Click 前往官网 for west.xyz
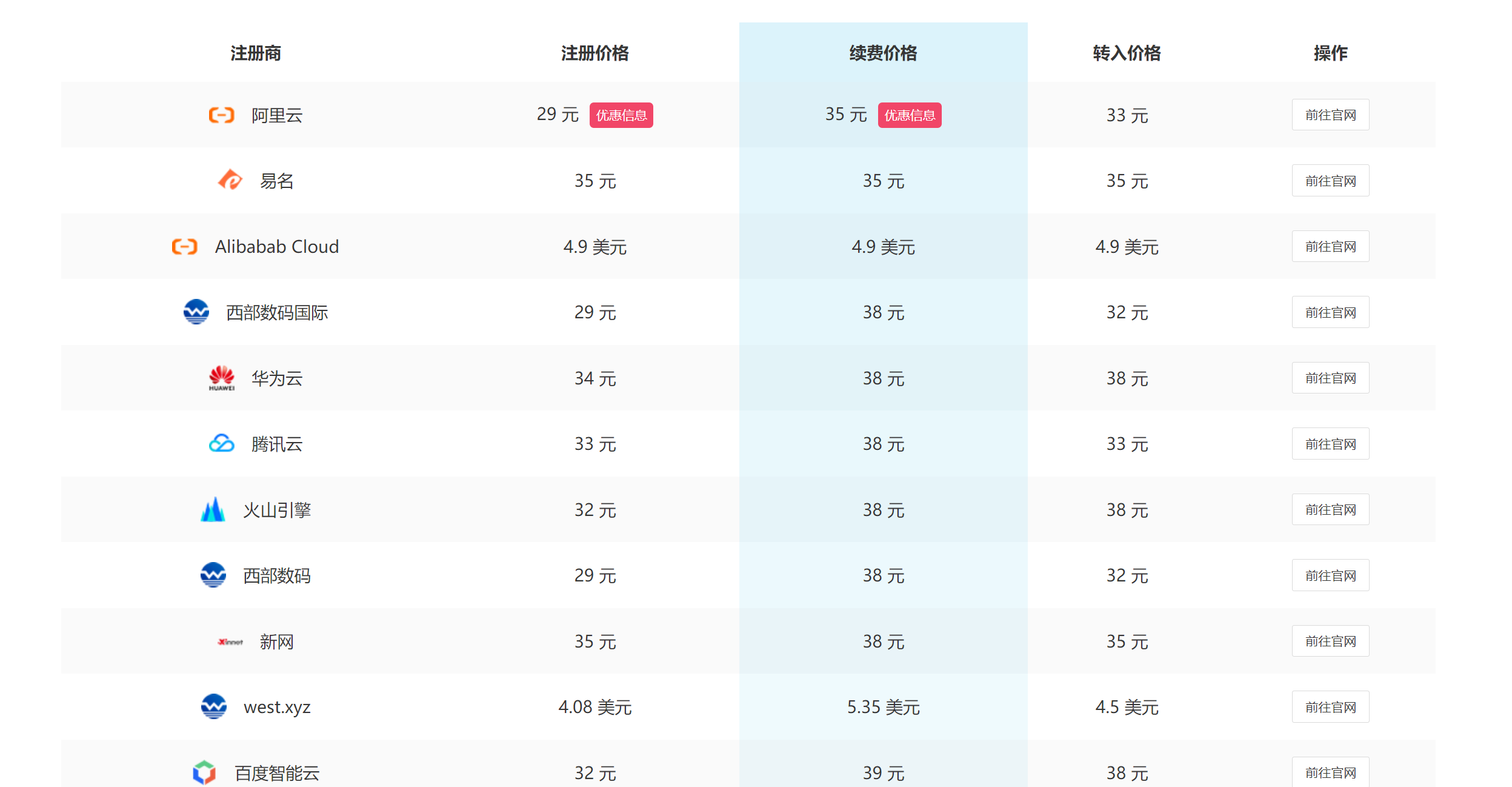1512x787 pixels. (1330, 707)
